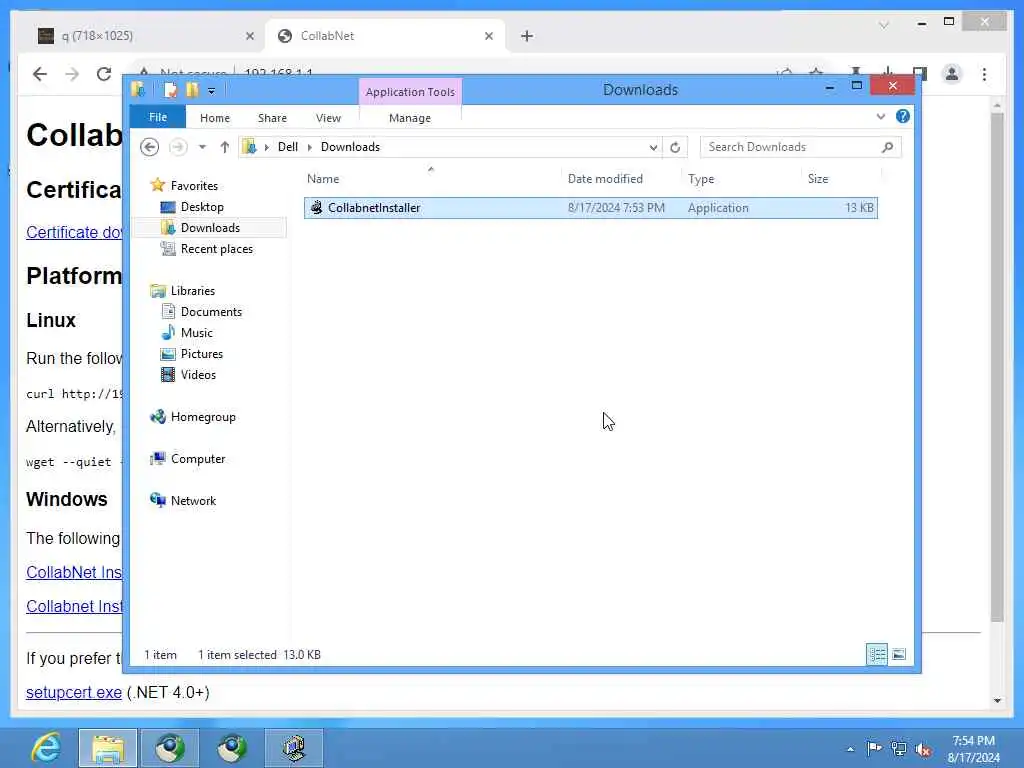The height and width of the screenshot is (768, 1024).
Task: Click the Application Tools contextual tab header
Action: click(x=410, y=92)
